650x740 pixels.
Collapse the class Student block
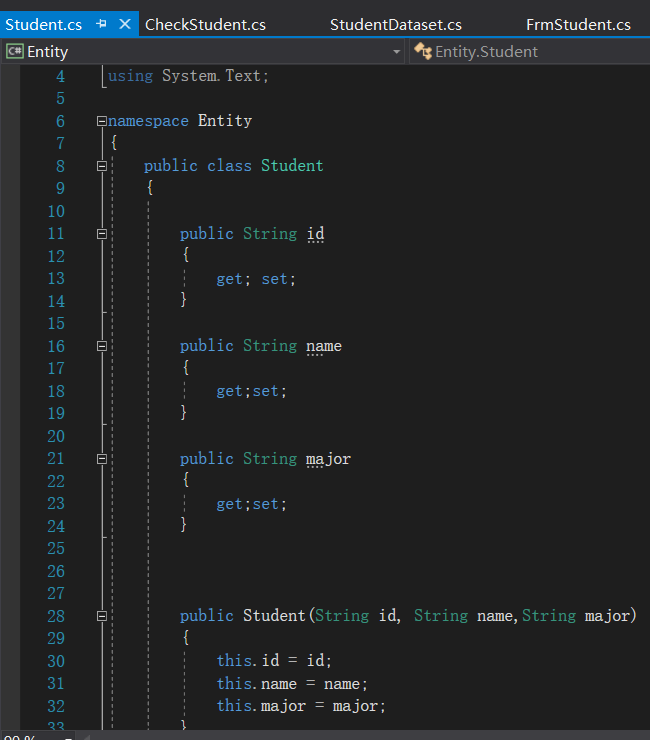(101, 166)
